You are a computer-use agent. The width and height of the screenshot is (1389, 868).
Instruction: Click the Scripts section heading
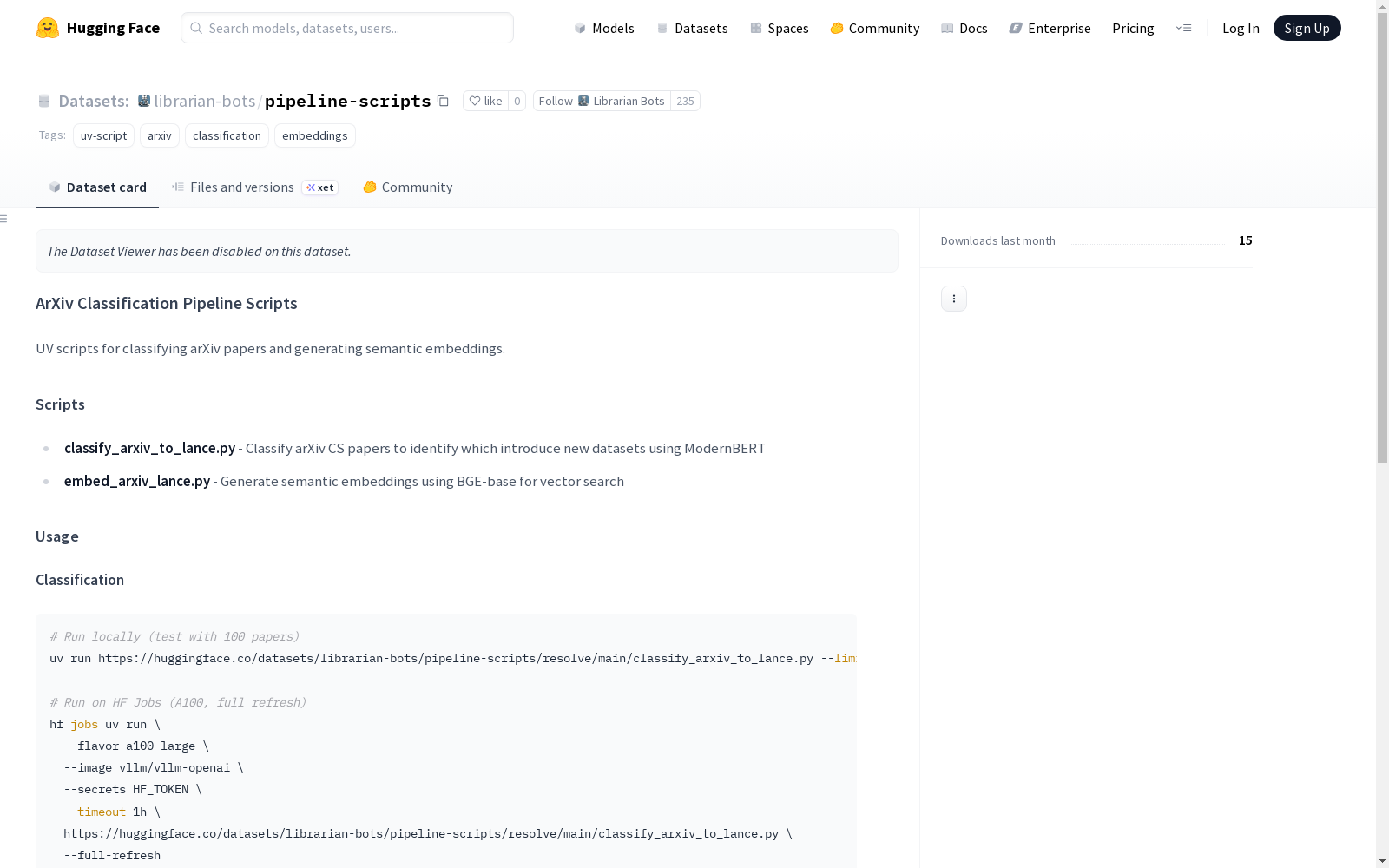click(60, 404)
